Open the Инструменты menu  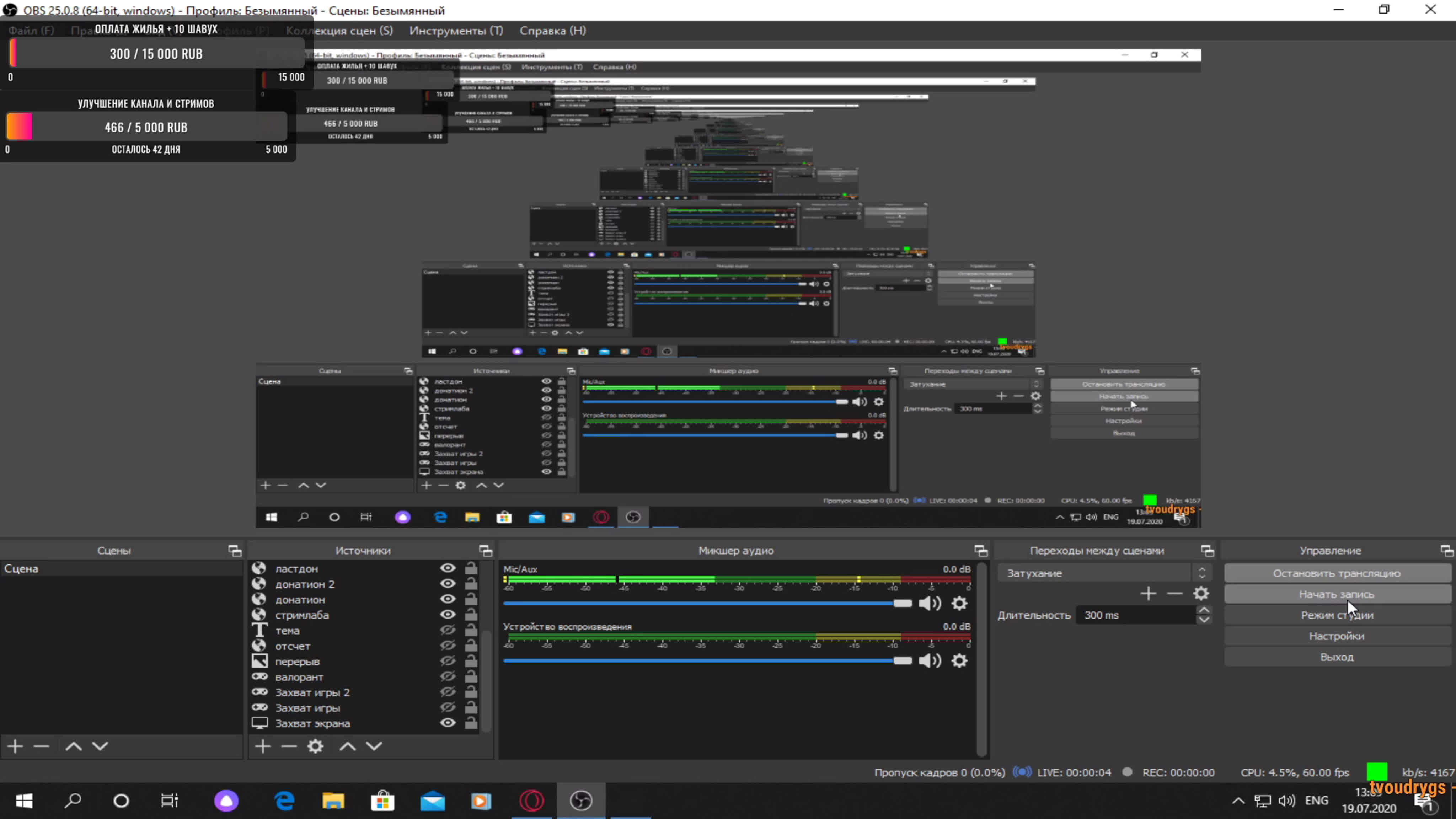pos(456,31)
